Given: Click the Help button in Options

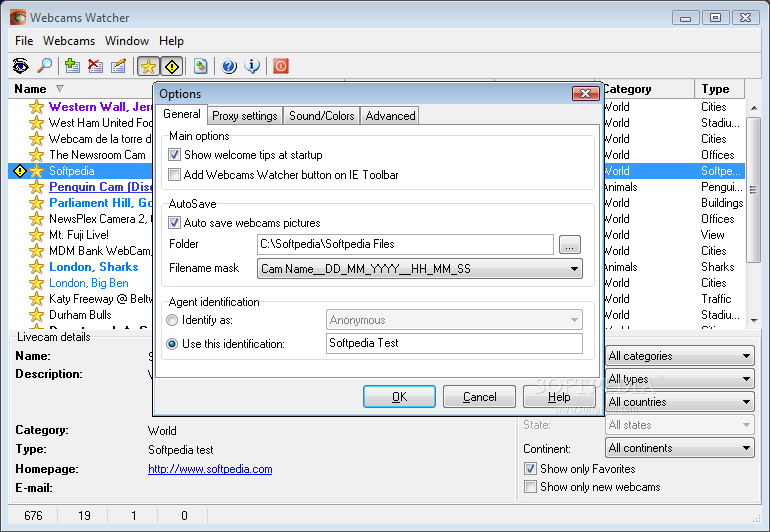Looking at the screenshot, I should [x=559, y=396].
